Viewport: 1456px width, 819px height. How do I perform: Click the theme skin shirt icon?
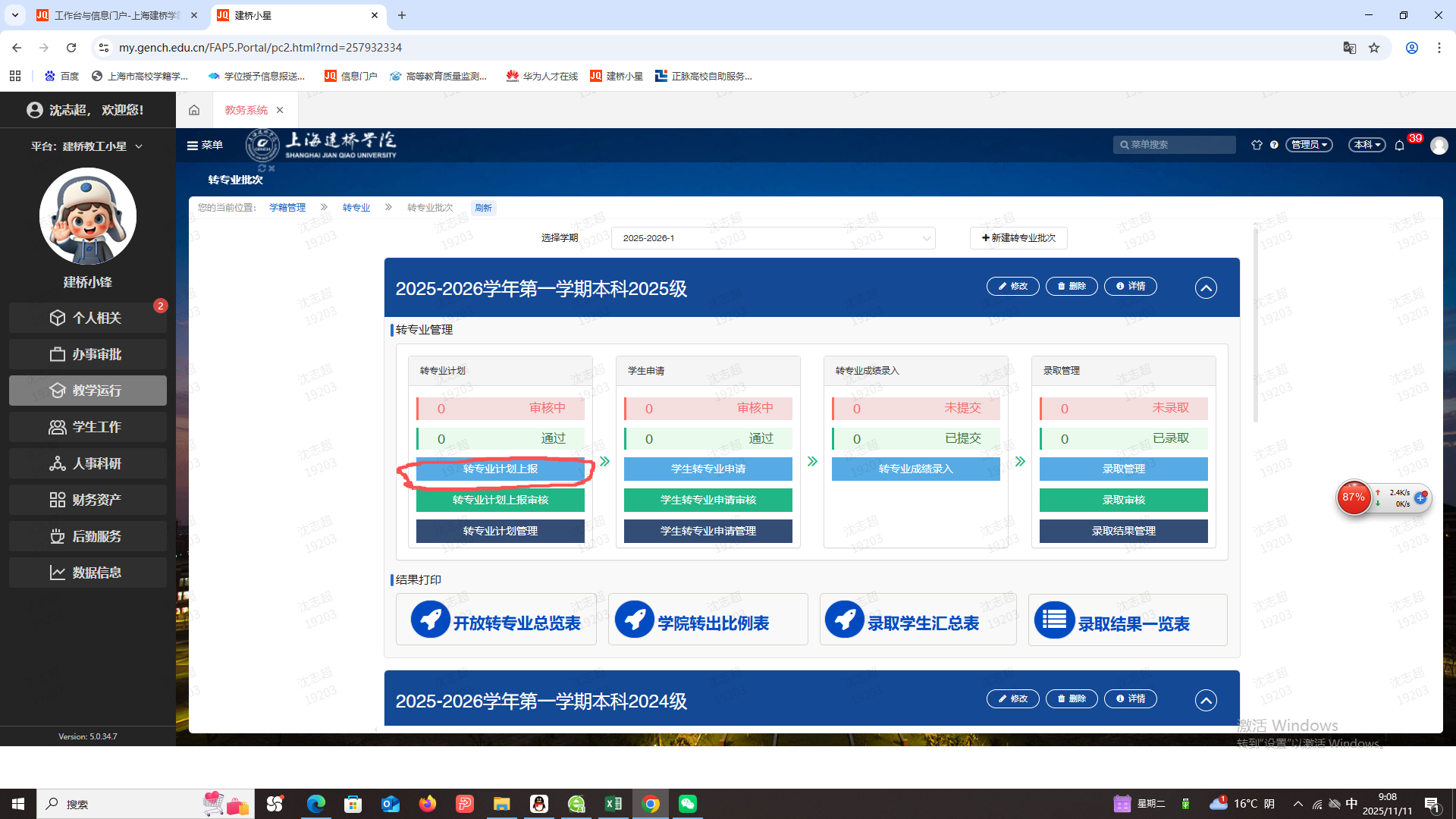[x=1257, y=145]
